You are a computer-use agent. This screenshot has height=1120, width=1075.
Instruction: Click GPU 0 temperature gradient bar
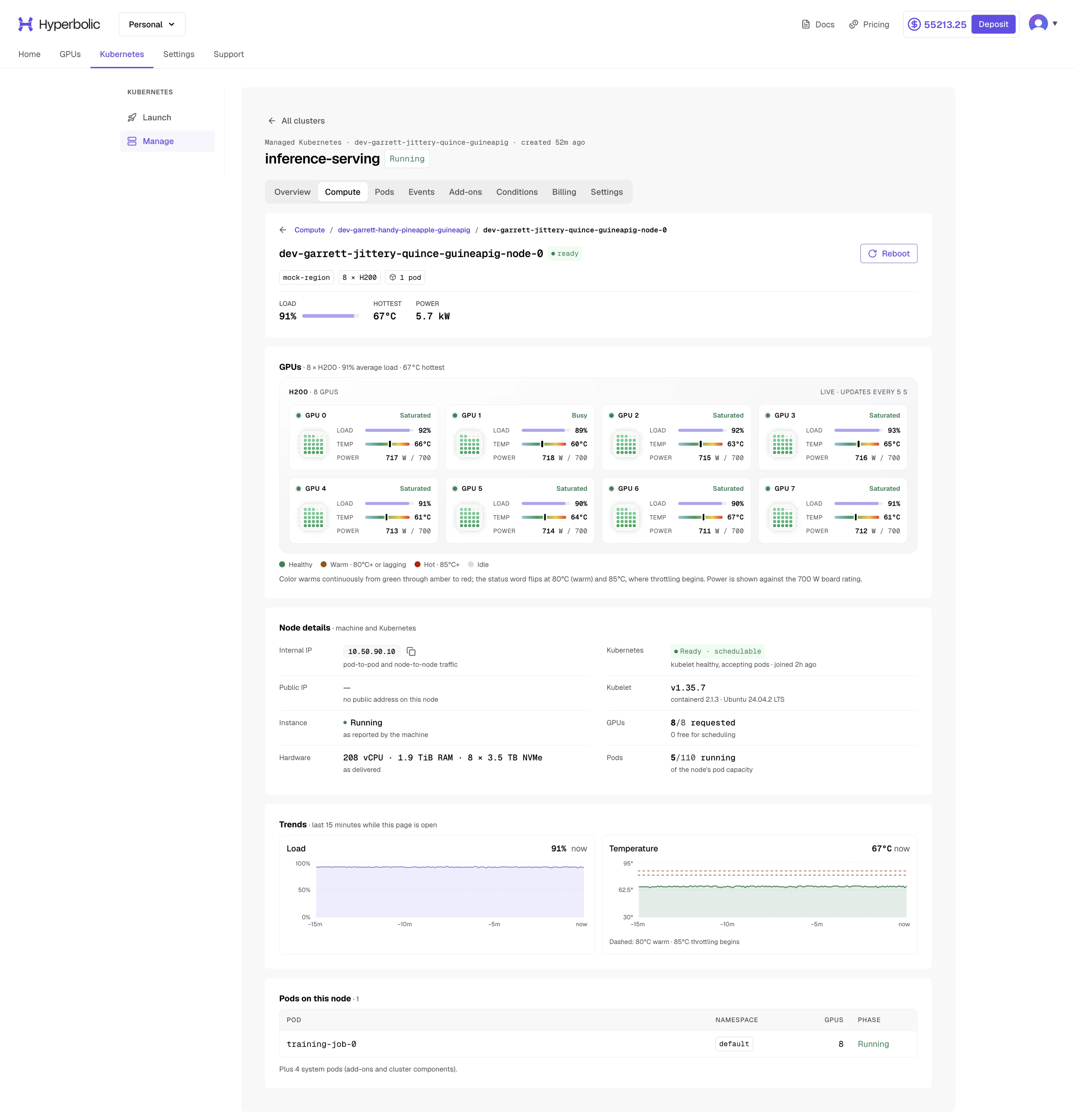[387, 444]
